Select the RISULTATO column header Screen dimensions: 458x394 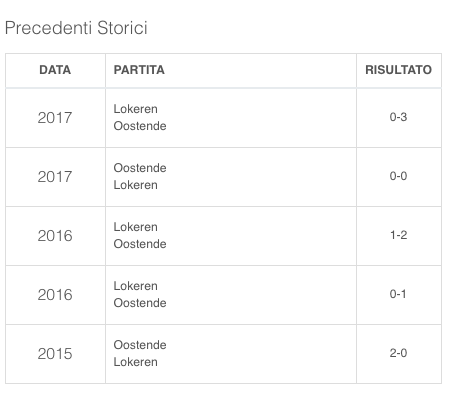[398, 70]
